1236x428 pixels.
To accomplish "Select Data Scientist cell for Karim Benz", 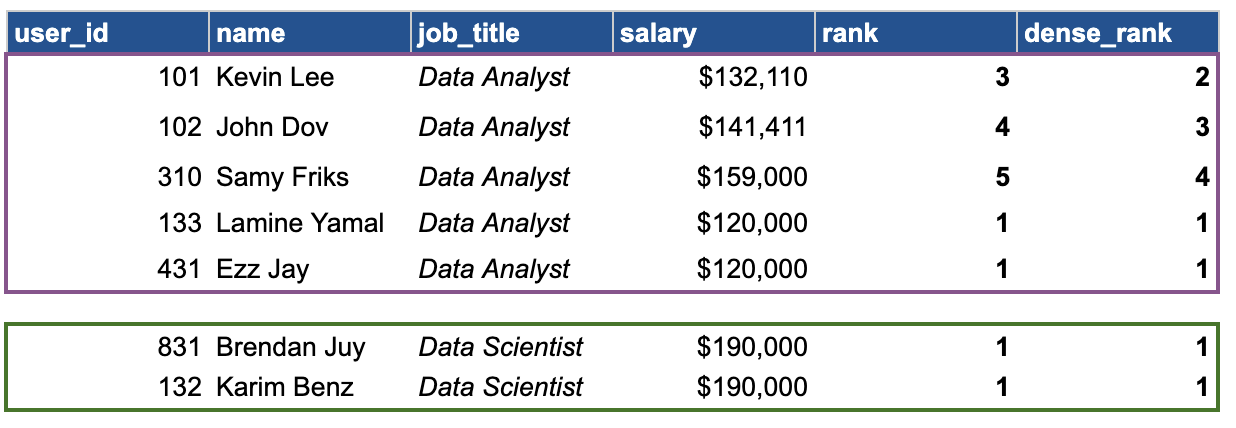I will coord(512,387).
